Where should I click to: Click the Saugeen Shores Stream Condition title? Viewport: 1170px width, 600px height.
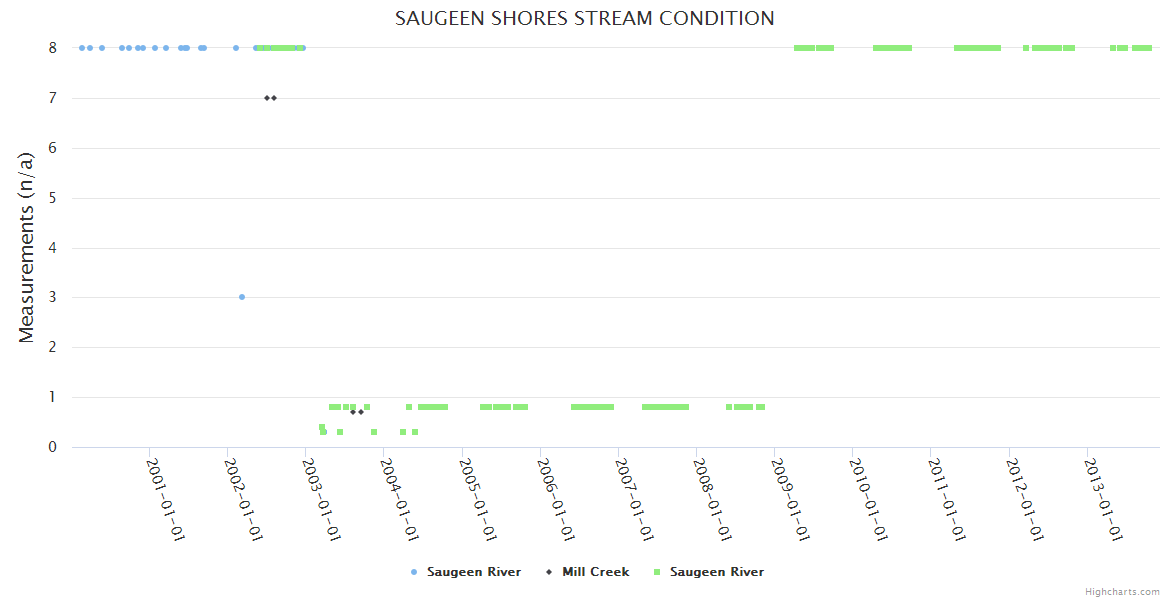click(x=584, y=19)
